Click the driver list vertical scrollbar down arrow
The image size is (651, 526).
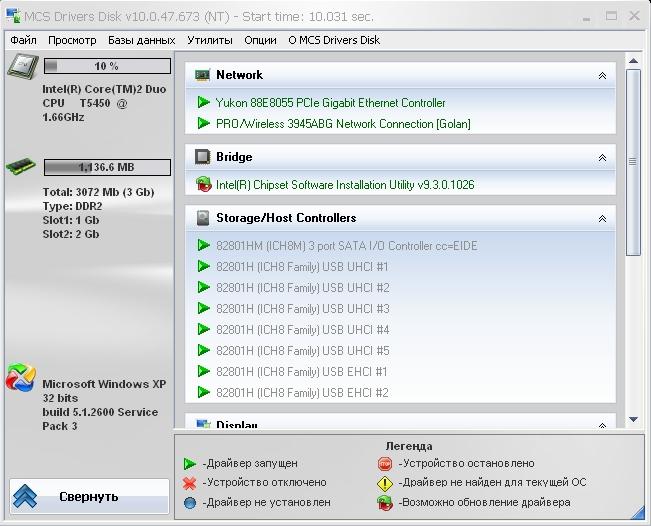tap(633, 420)
